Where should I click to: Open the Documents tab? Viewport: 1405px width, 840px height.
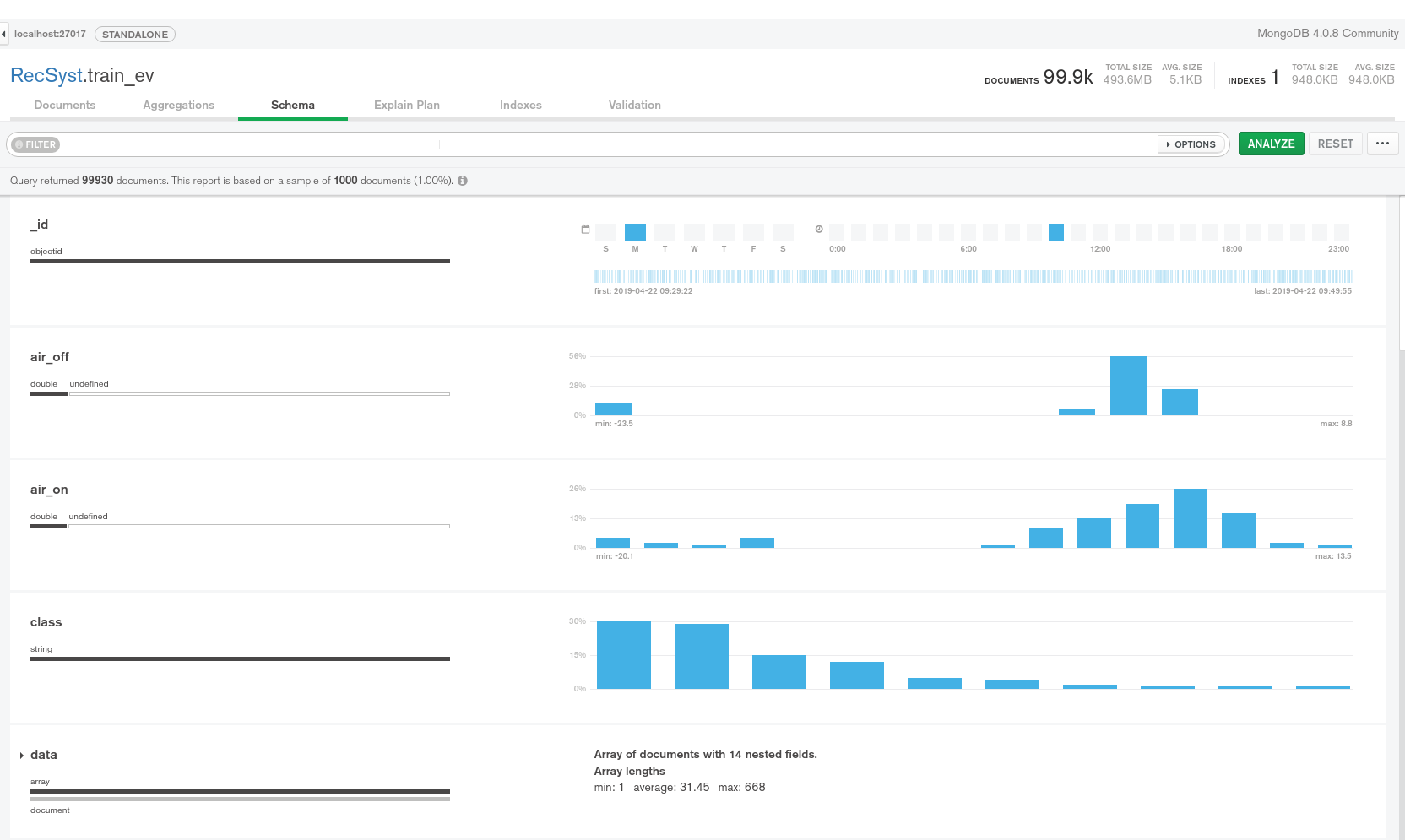click(65, 106)
